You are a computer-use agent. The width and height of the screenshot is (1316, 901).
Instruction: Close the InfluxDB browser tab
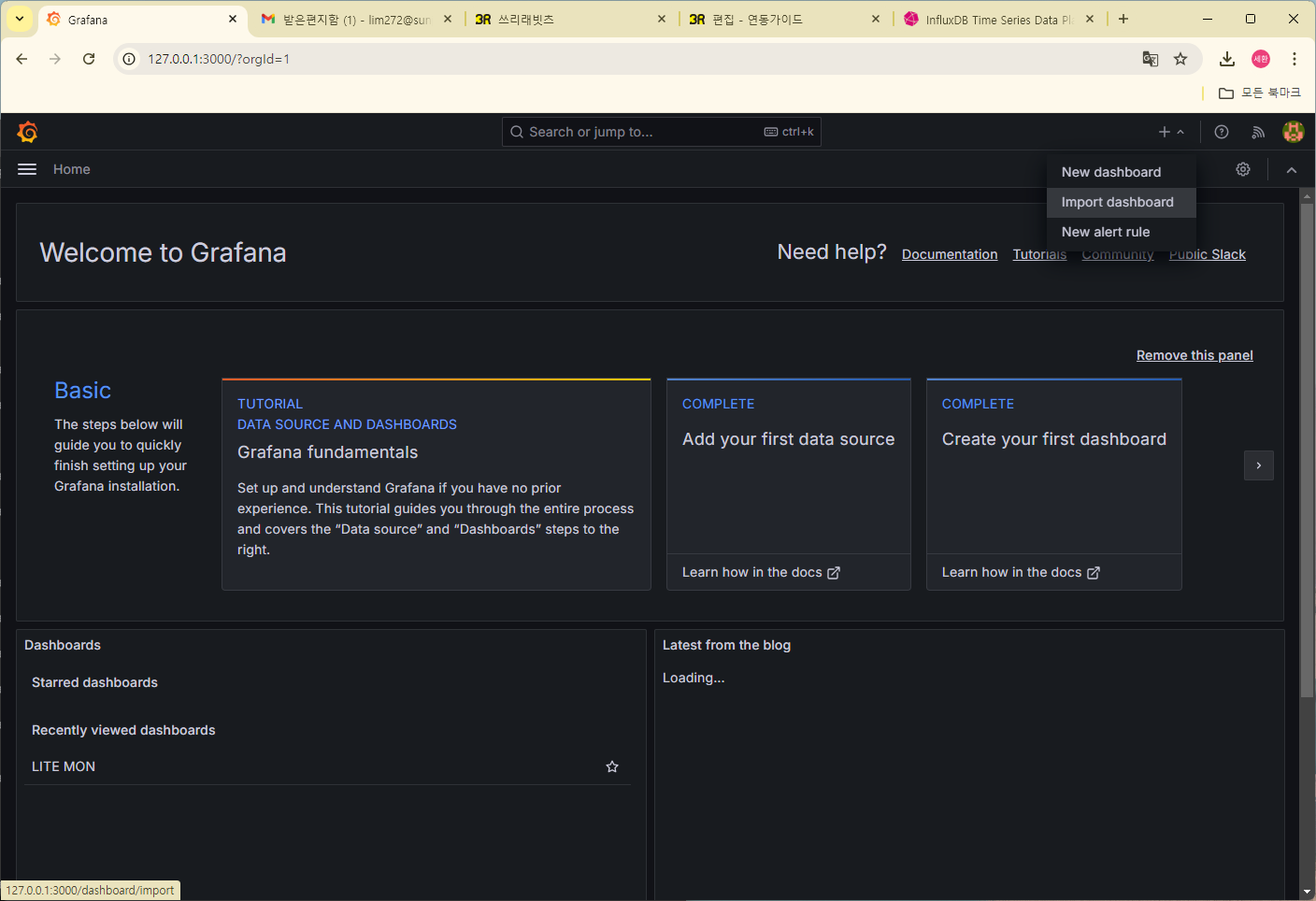point(1090,19)
